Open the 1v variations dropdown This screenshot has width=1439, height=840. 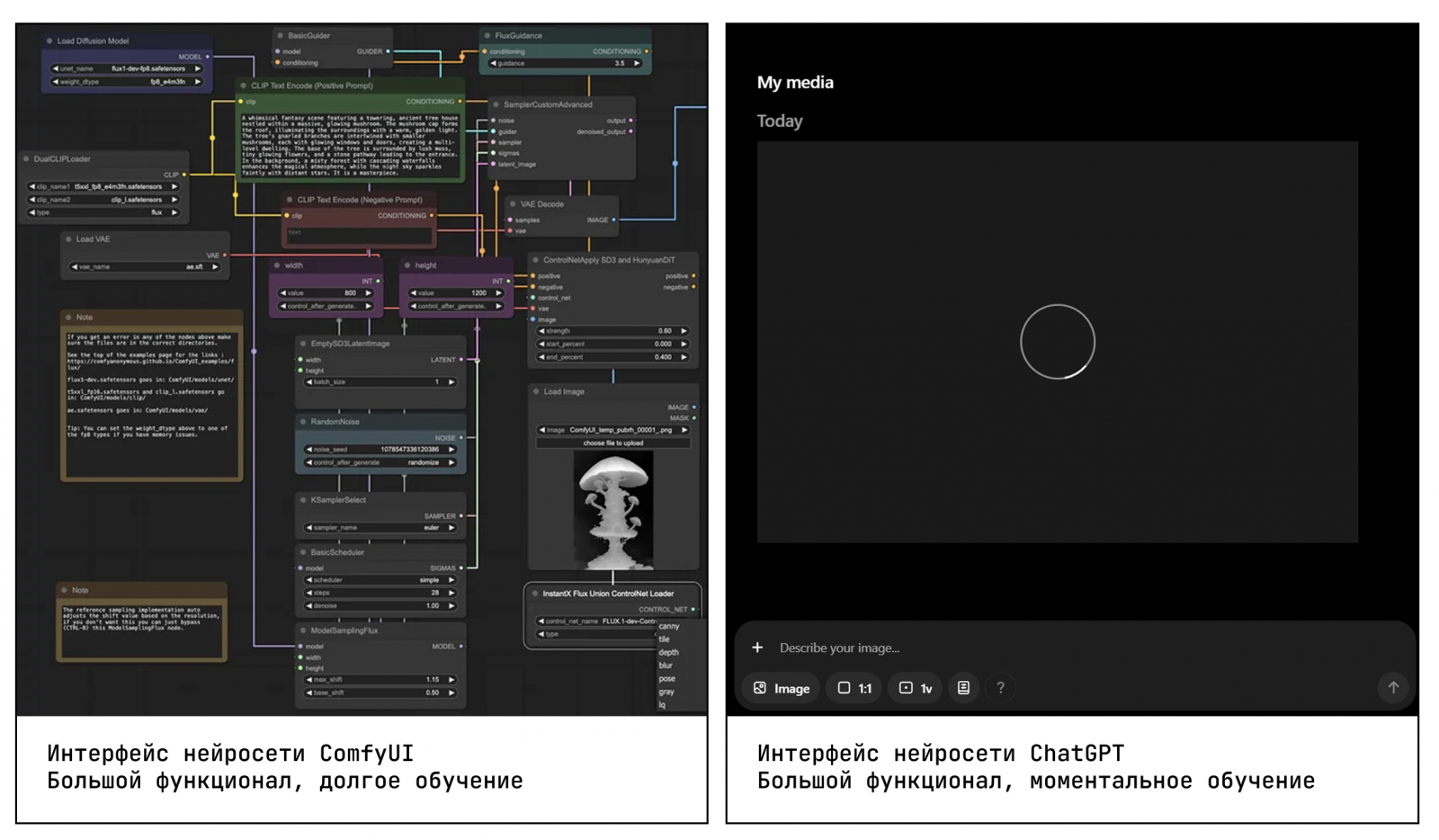click(916, 688)
